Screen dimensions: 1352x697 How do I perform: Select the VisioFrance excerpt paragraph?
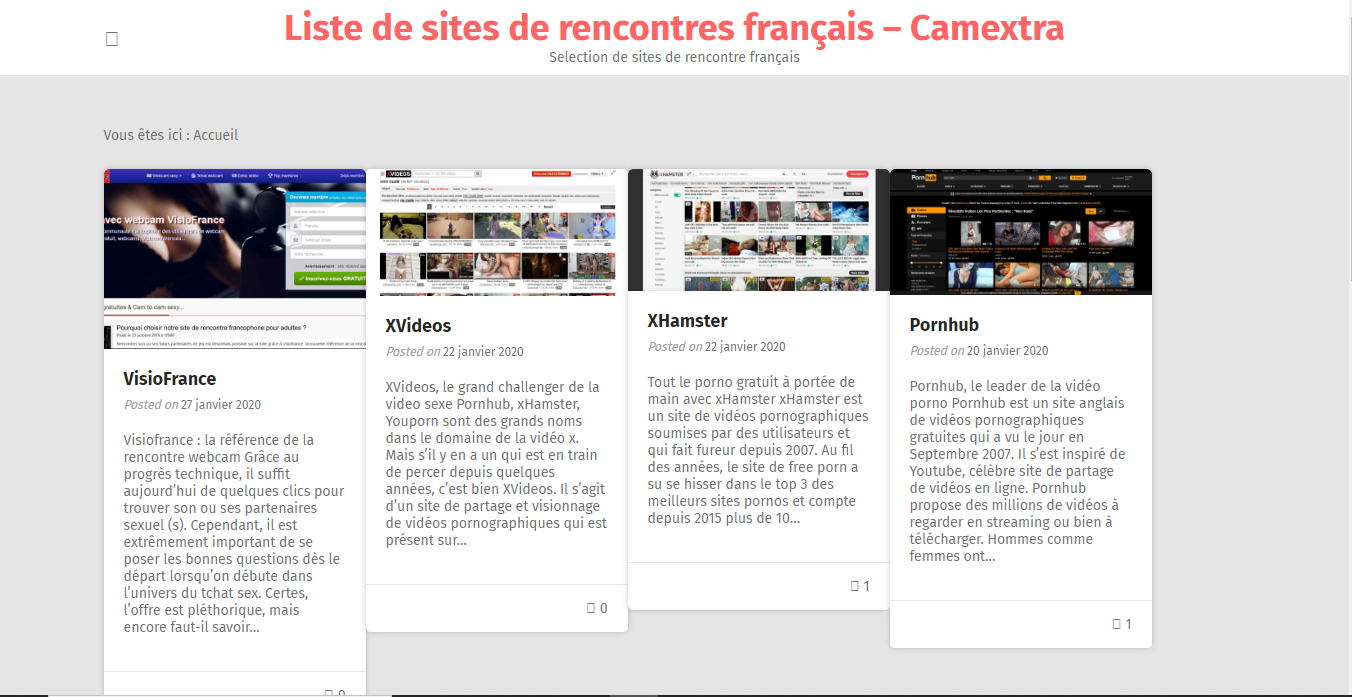click(x=234, y=533)
